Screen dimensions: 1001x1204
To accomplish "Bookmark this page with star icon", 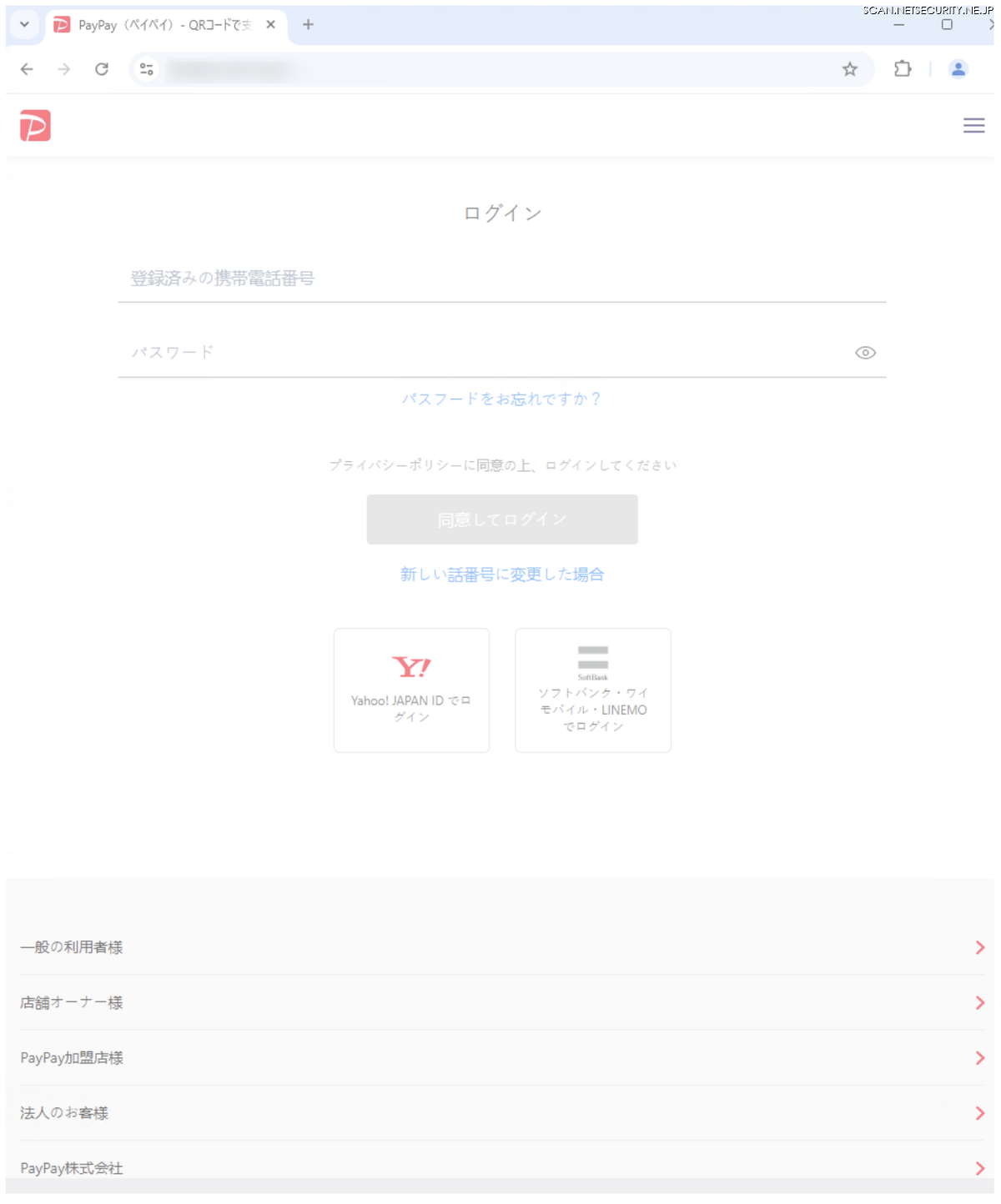I will coord(849,69).
